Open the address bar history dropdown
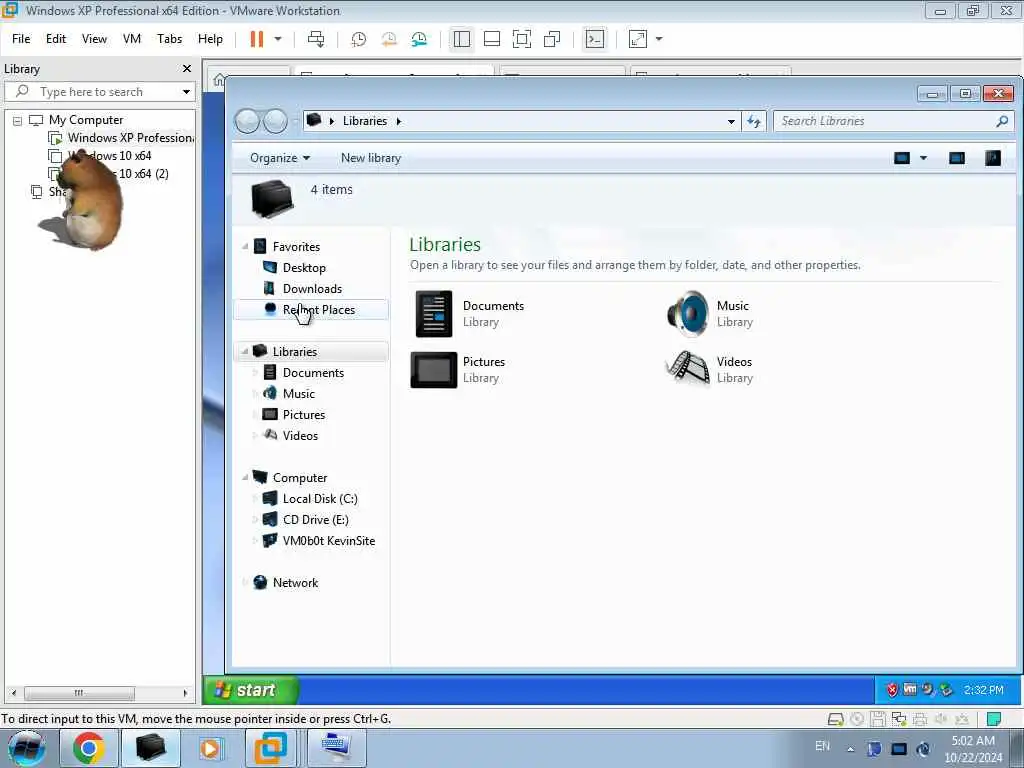The width and height of the screenshot is (1024, 768). [x=731, y=121]
